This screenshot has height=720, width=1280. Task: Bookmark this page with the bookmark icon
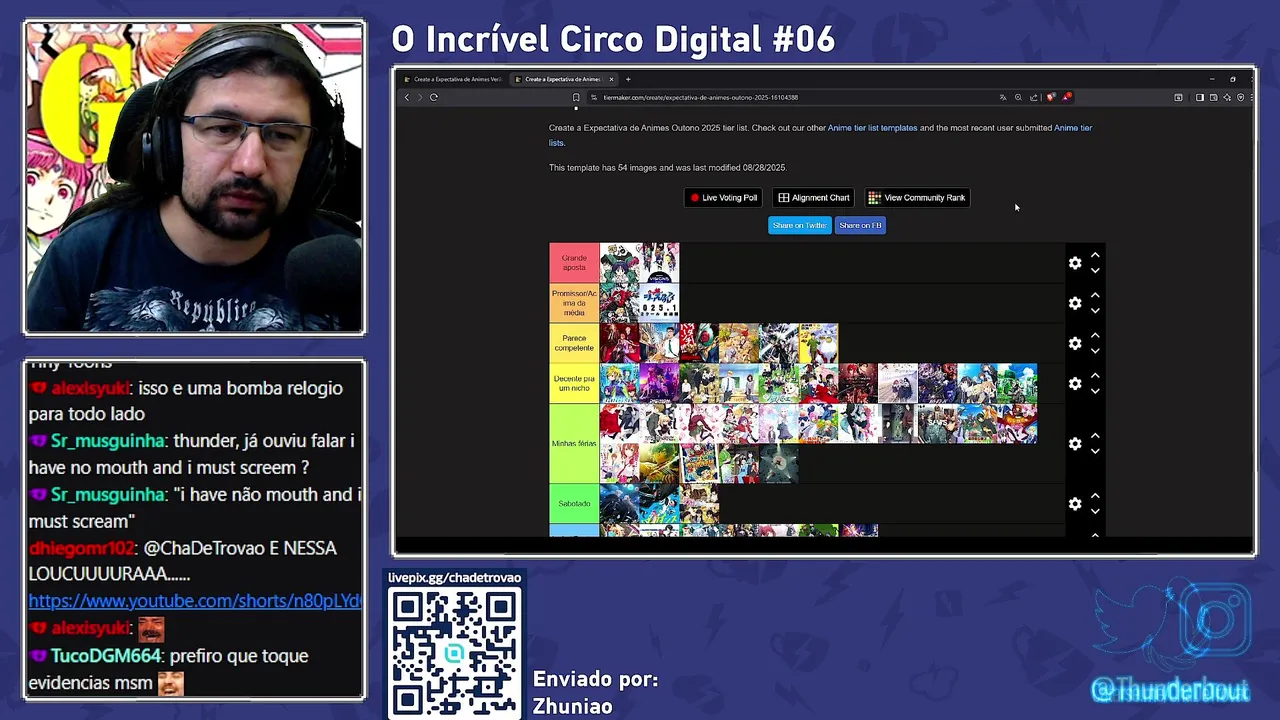(x=576, y=97)
